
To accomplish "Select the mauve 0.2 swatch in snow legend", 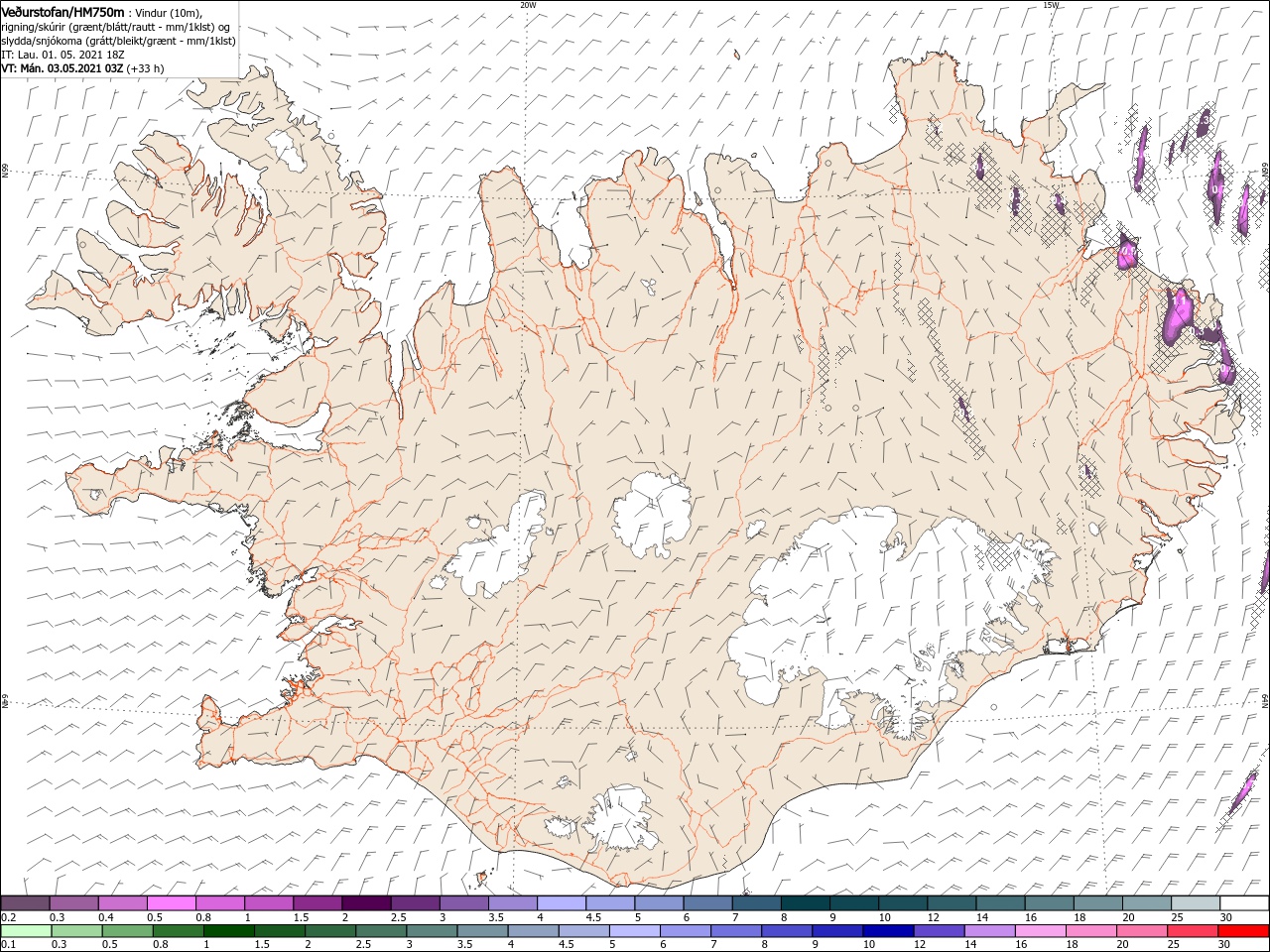I will (25, 903).
